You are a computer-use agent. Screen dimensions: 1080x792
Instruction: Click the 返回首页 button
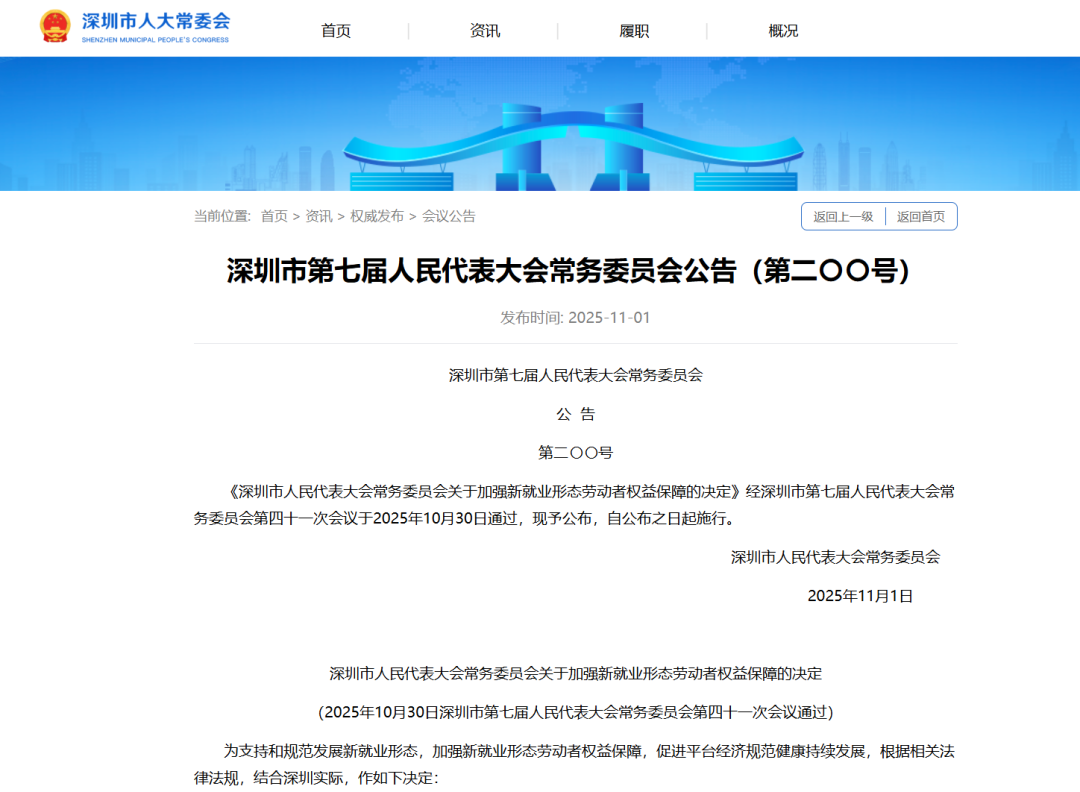(x=919, y=216)
